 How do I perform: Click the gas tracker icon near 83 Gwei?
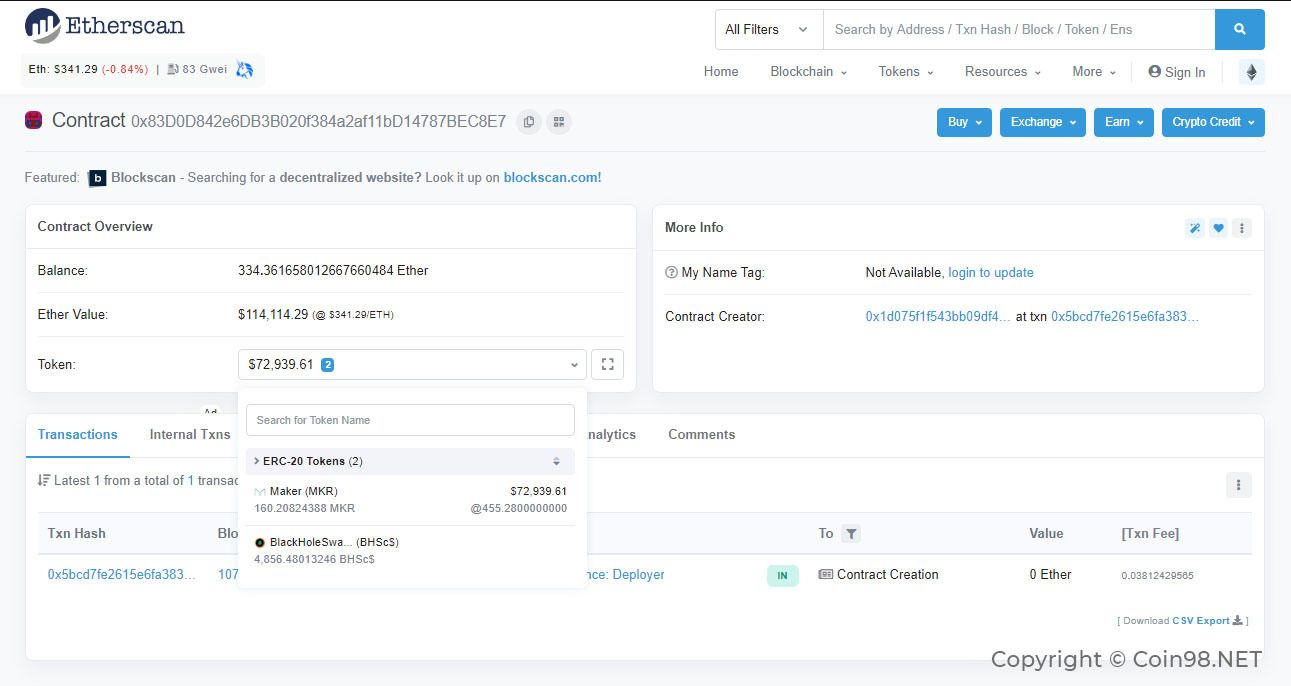pyautogui.click(x=173, y=70)
